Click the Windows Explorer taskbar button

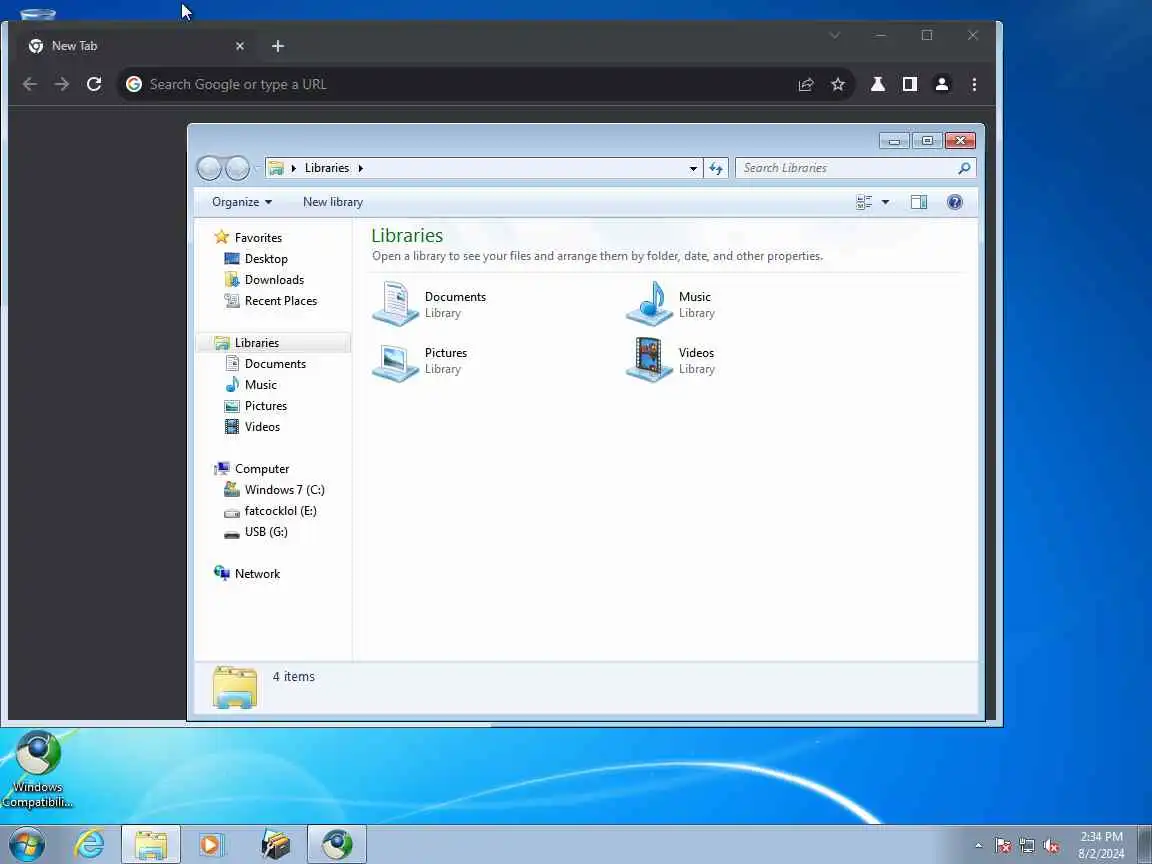[151, 844]
